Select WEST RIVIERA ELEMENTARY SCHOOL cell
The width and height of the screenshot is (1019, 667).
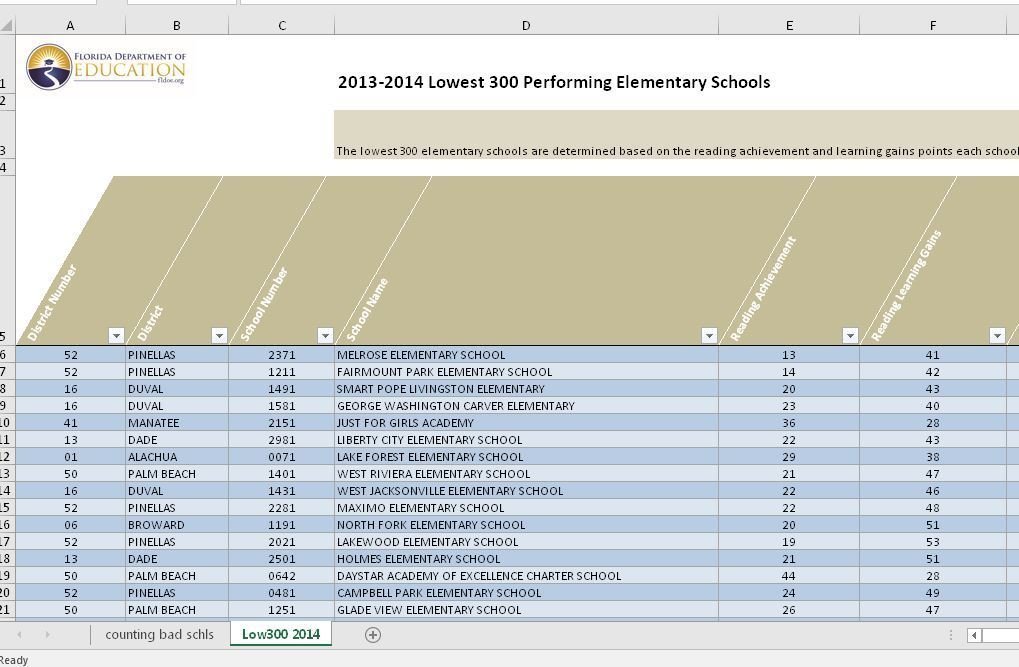(x=526, y=473)
